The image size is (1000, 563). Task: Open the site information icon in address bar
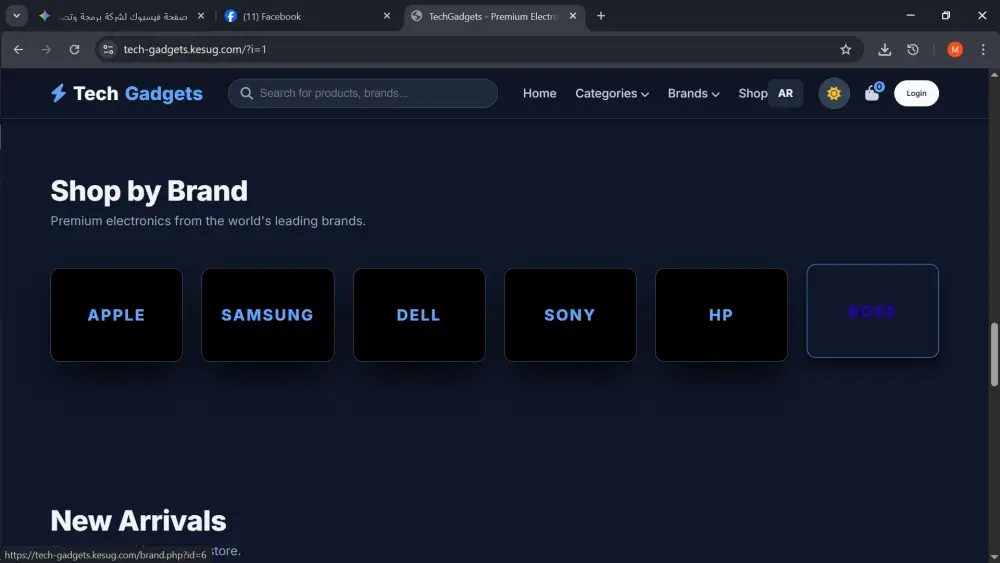pyautogui.click(x=108, y=49)
